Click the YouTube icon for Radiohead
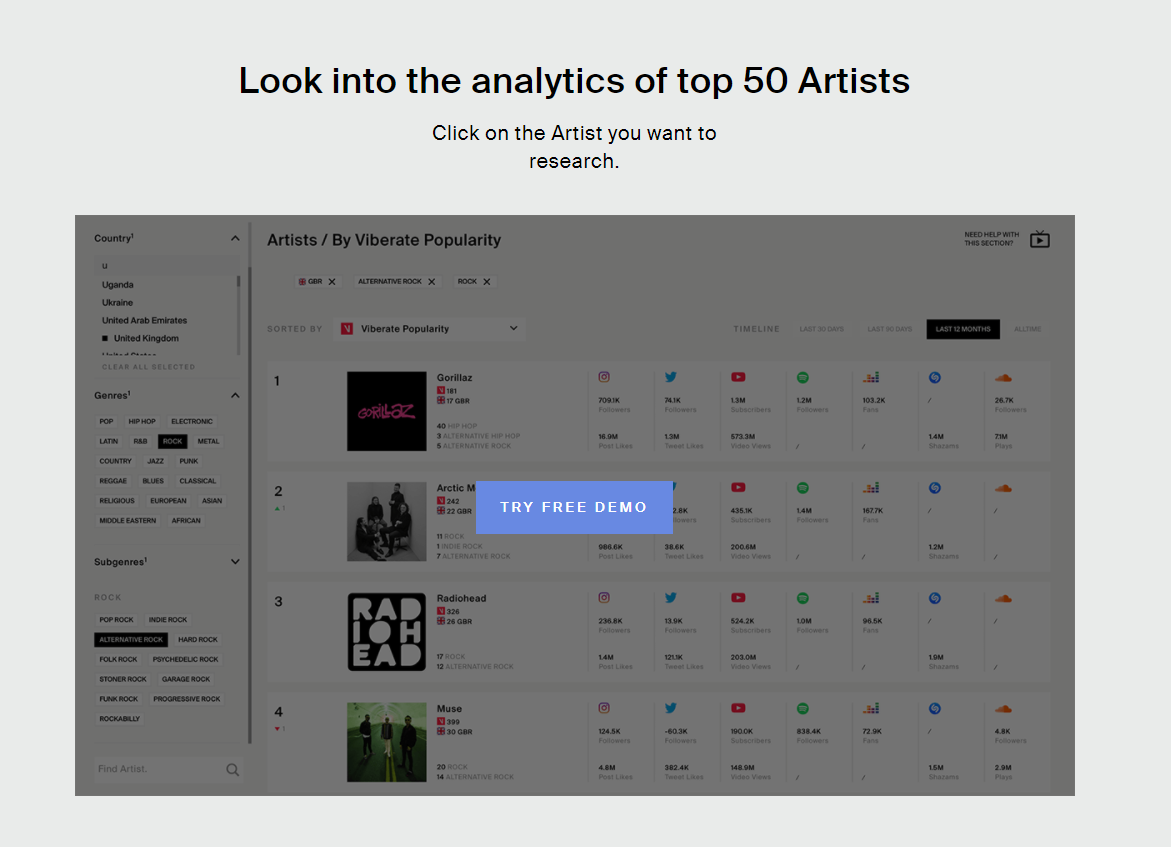1171x847 pixels. click(738, 598)
